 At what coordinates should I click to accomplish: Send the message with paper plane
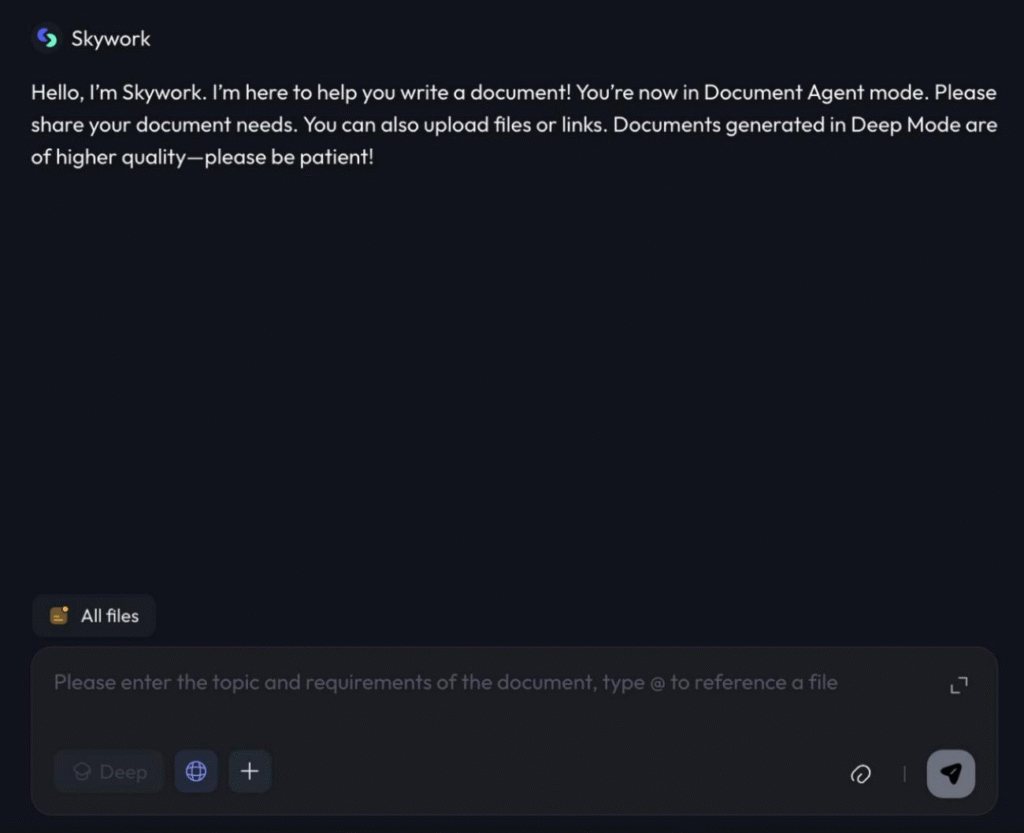[x=950, y=774]
